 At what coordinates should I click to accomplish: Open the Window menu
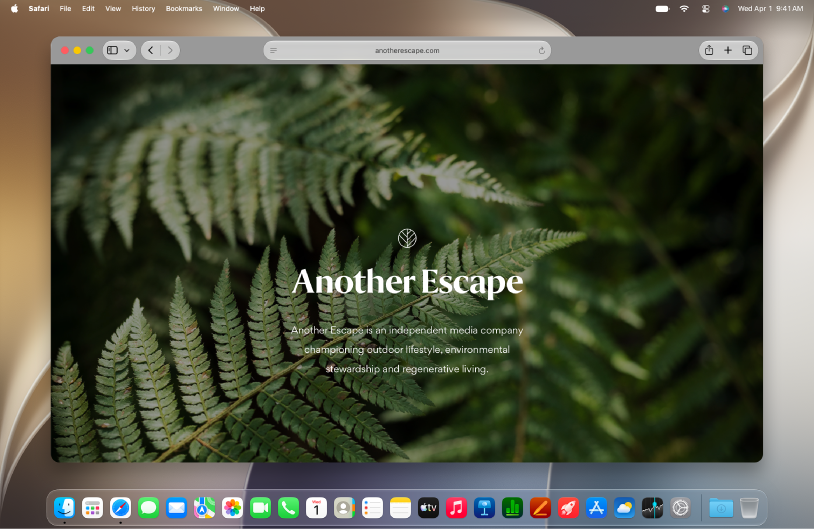[x=226, y=8]
